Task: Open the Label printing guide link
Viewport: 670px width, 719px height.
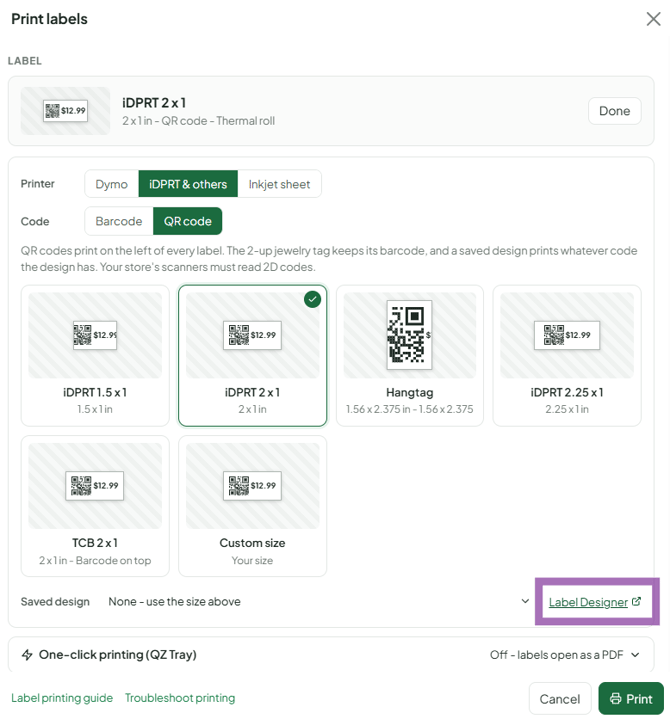Action: tap(62, 698)
